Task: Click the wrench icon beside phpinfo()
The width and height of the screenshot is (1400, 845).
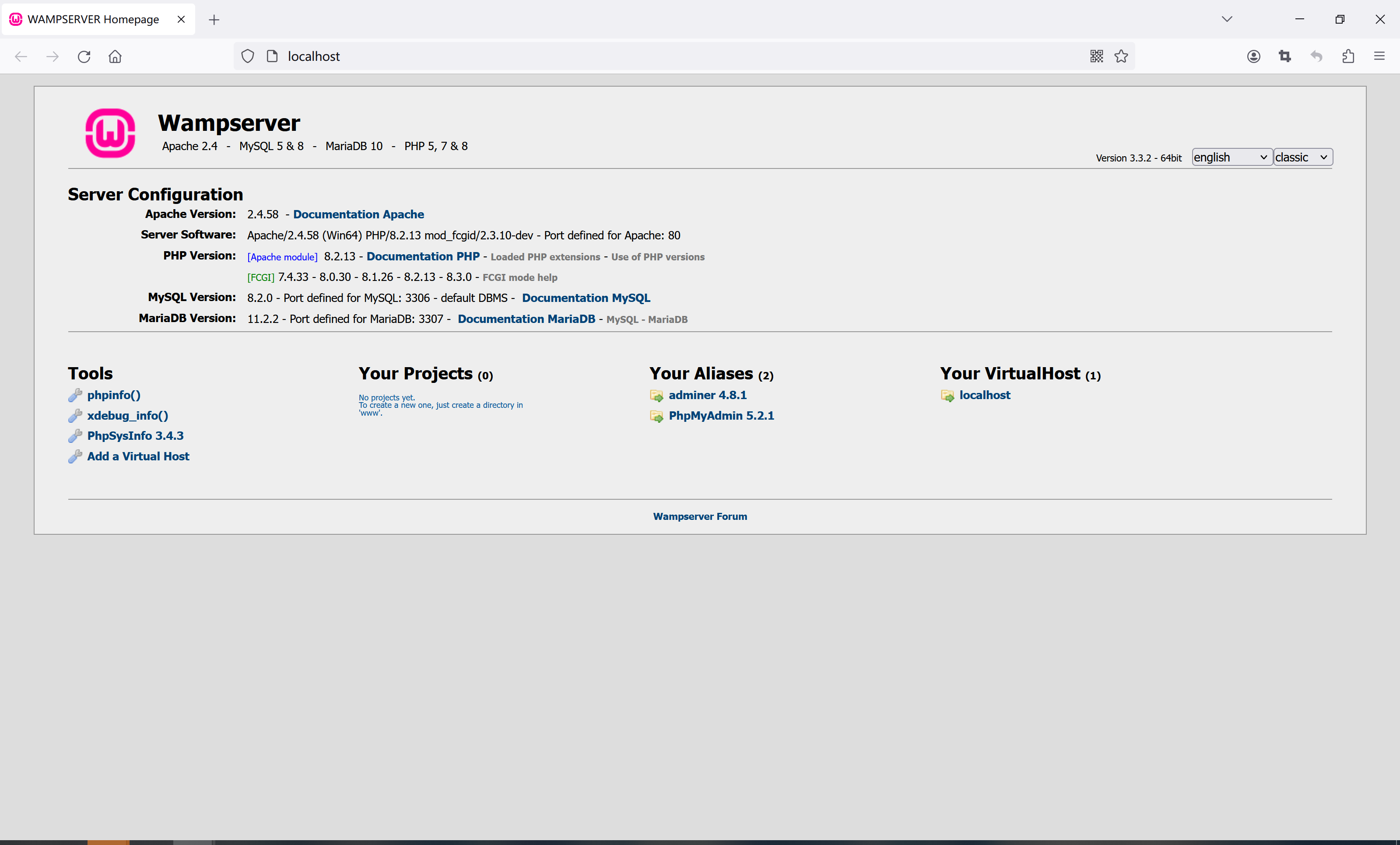Action: pyautogui.click(x=75, y=396)
